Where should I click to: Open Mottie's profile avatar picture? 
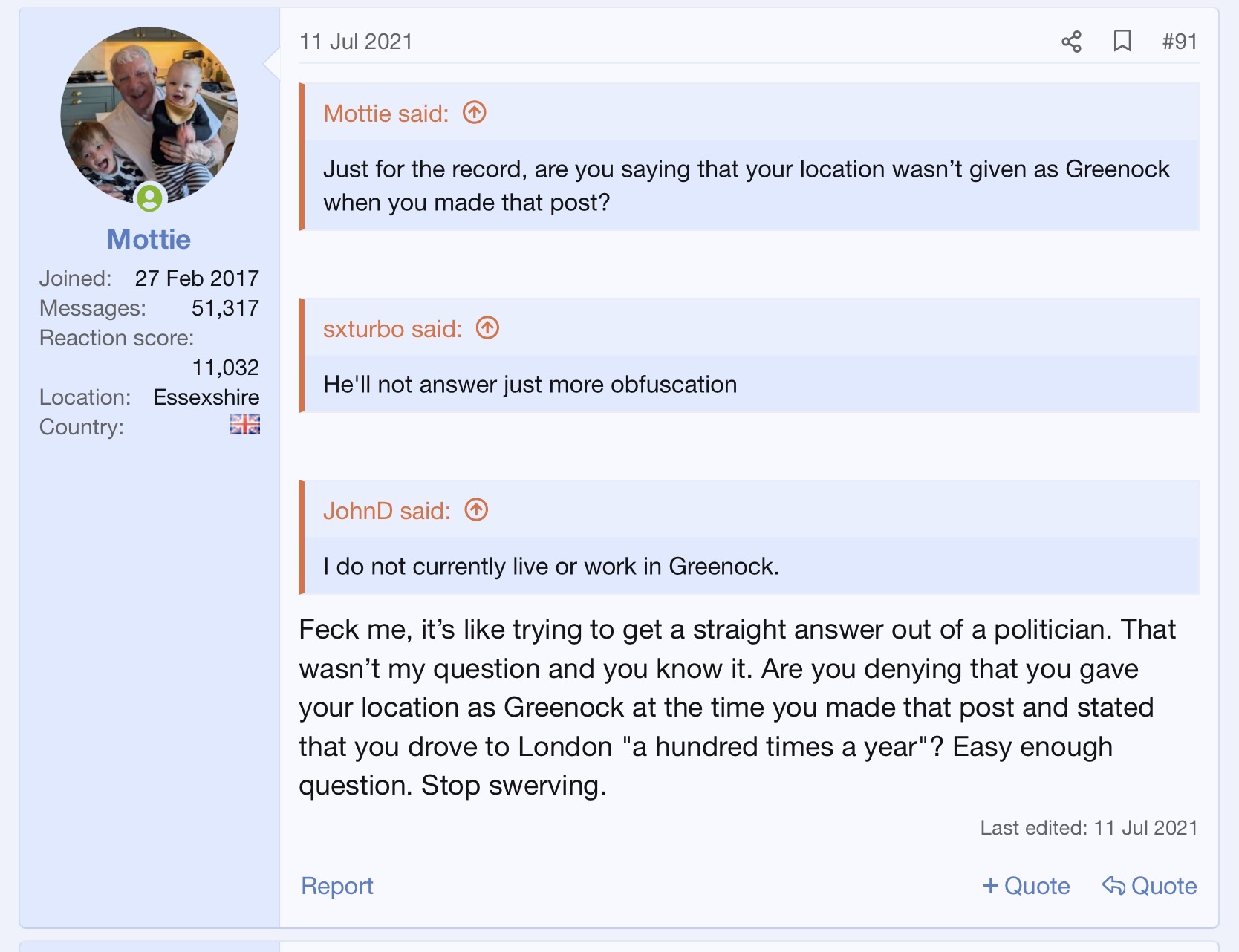(149, 115)
